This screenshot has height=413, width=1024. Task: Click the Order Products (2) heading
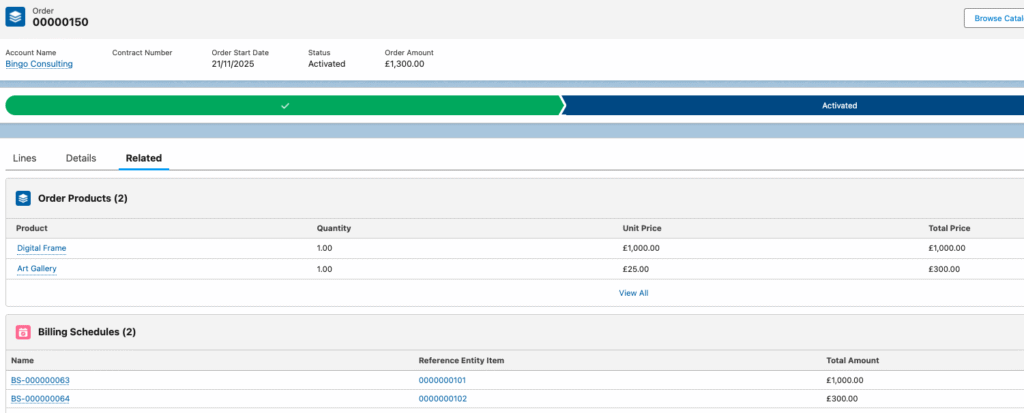82,198
